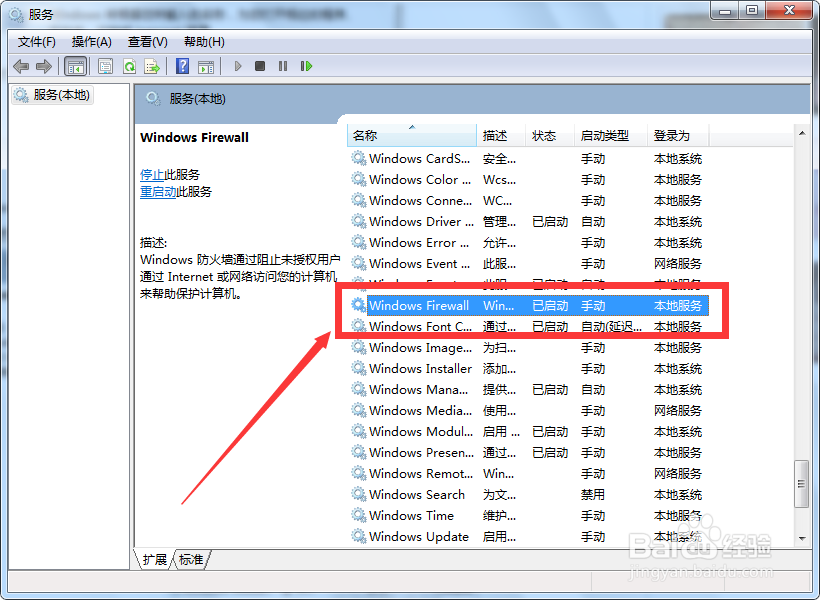
Task: Select the Windows Color service row
Action: (x=528, y=179)
